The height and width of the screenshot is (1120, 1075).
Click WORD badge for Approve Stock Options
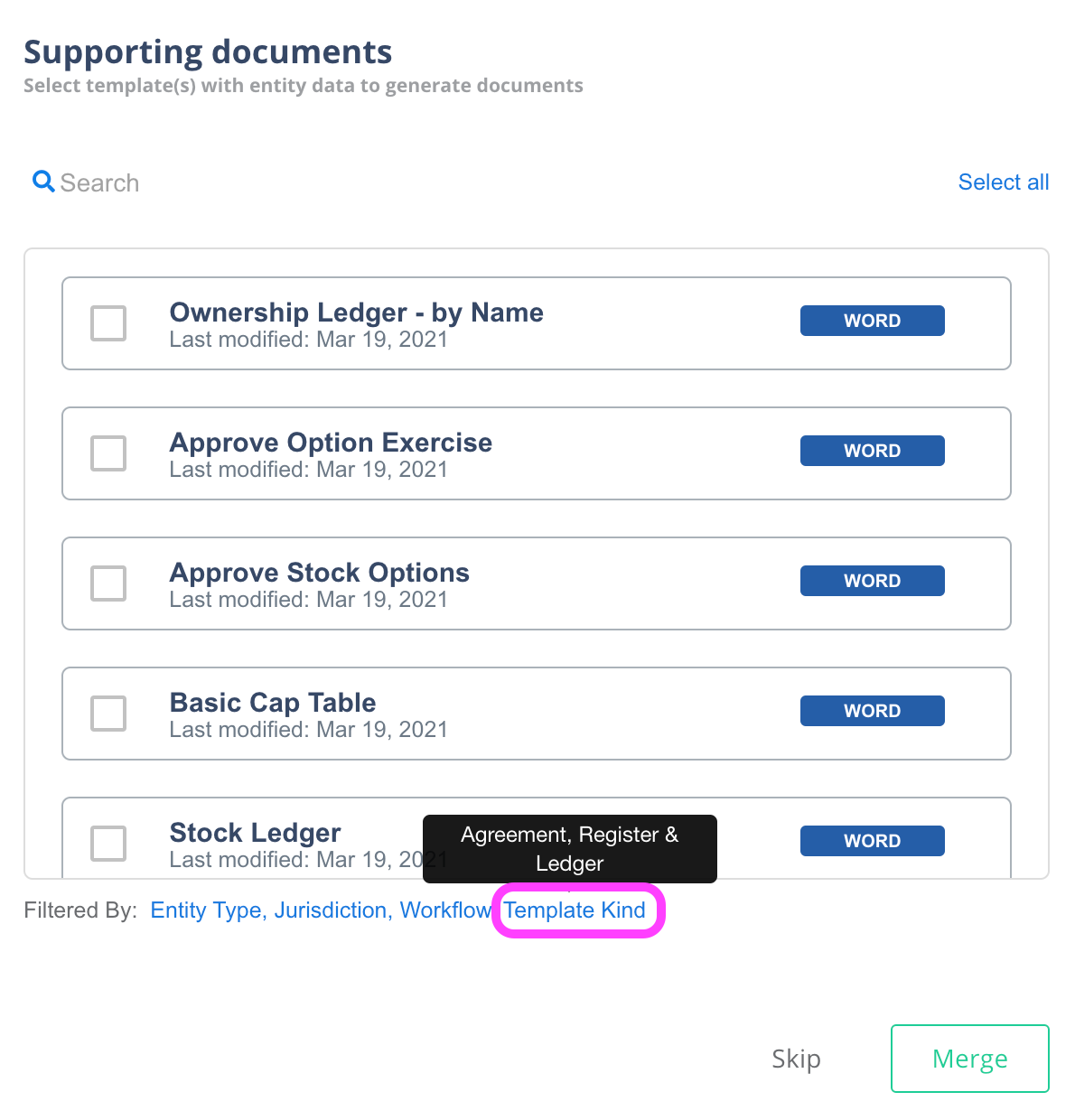(x=873, y=581)
